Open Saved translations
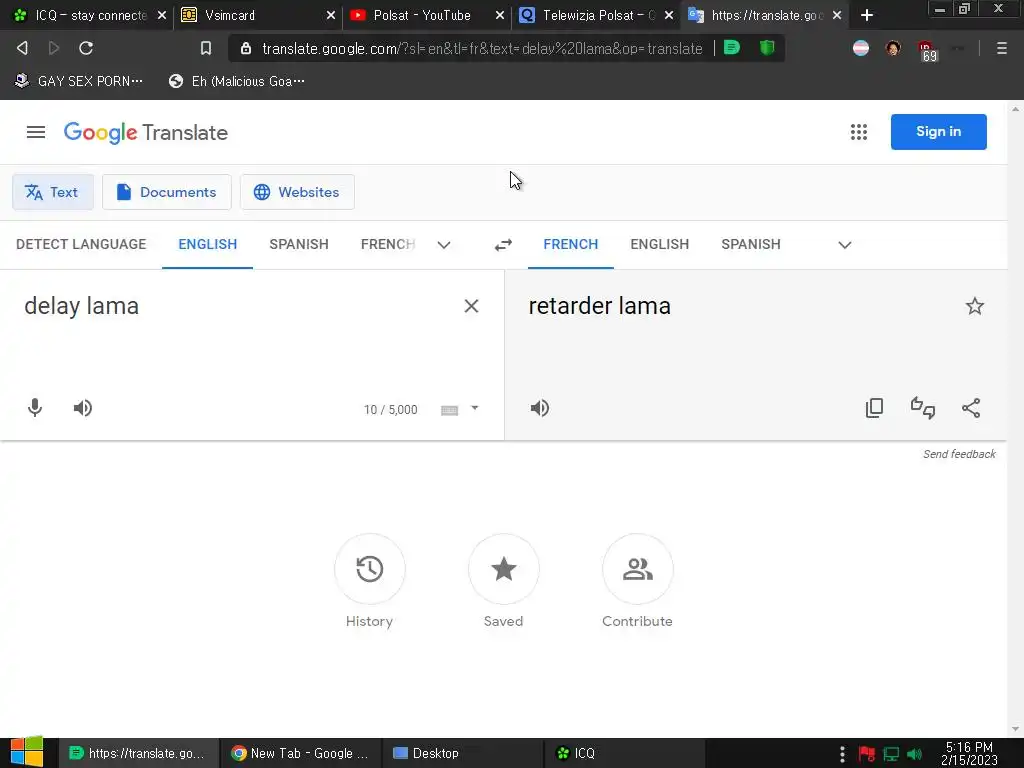The height and width of the screenshot is (768, 1024). (504, 581)
